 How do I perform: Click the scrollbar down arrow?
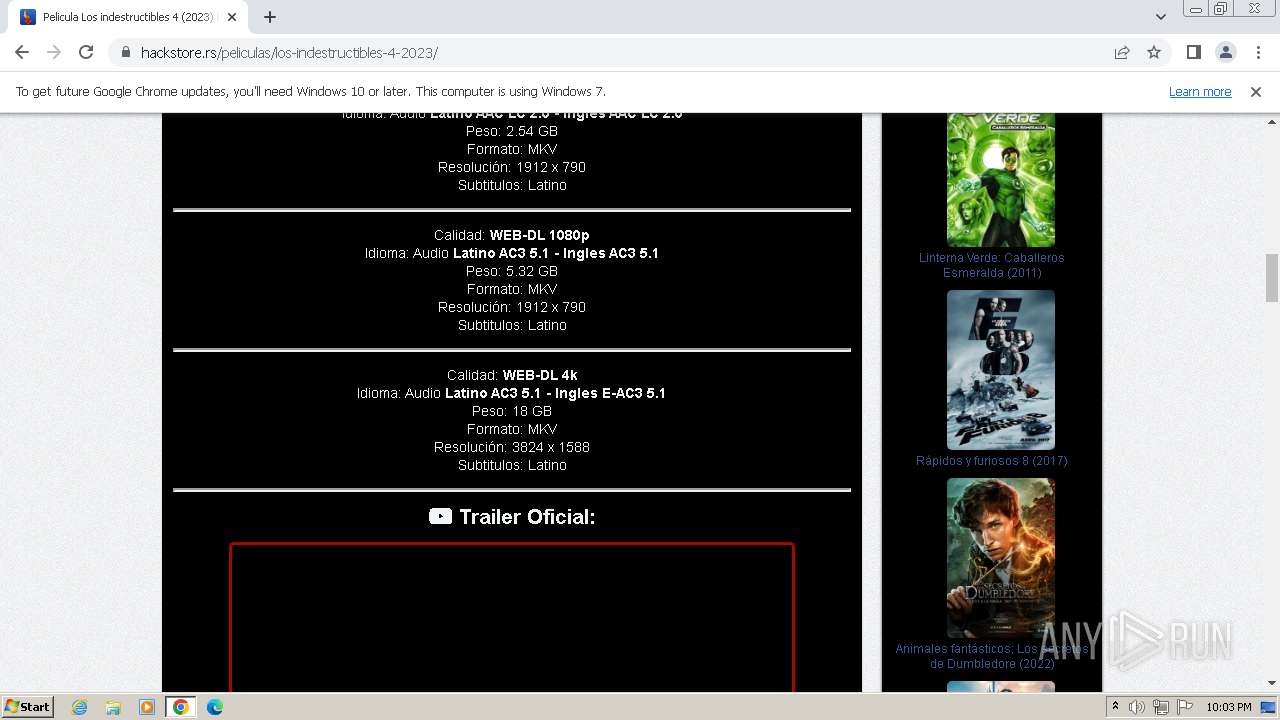pyautogui.click(x=1272, y=683)
